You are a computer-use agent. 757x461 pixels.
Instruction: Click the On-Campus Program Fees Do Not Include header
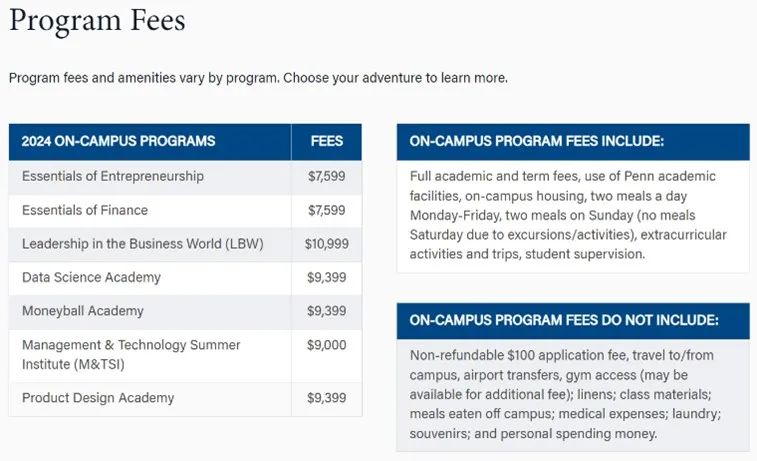click(x=564, y=321)
